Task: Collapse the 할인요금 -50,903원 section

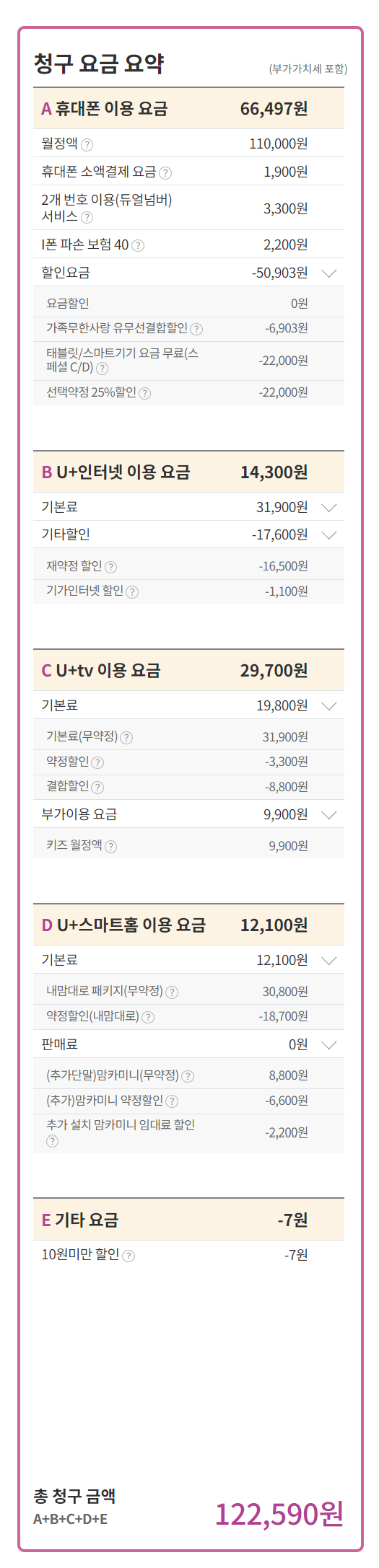Action: pos(329,273)
